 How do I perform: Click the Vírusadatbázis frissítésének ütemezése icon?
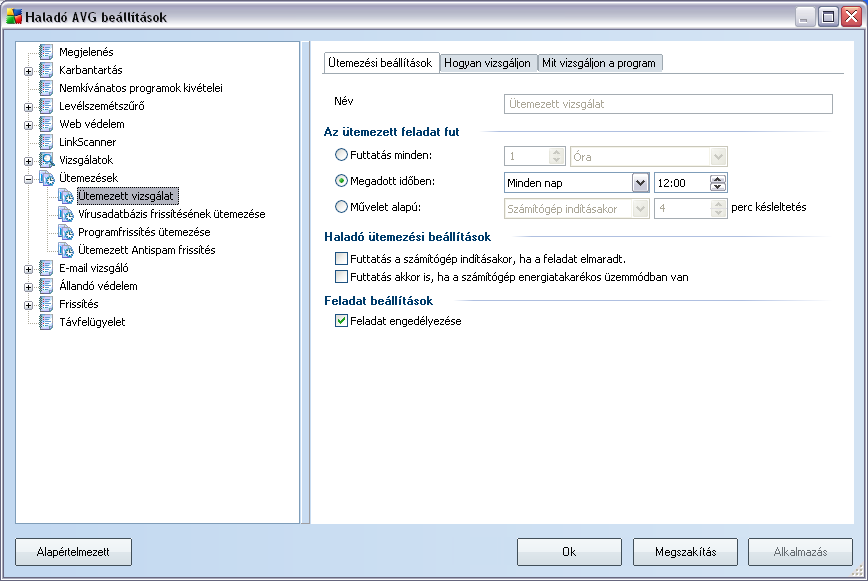tap(65, 214)
